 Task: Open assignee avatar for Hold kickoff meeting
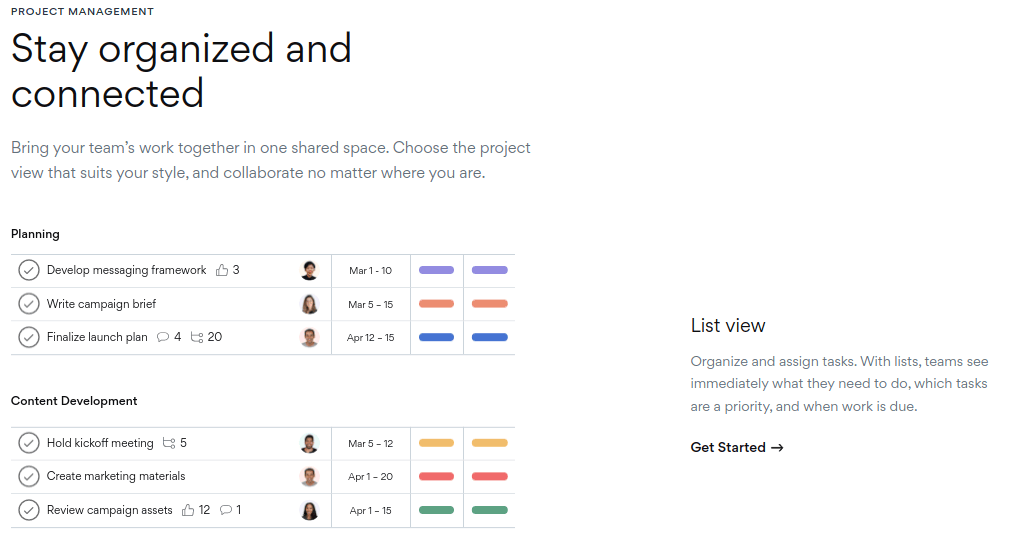click(x=309, y=443)
